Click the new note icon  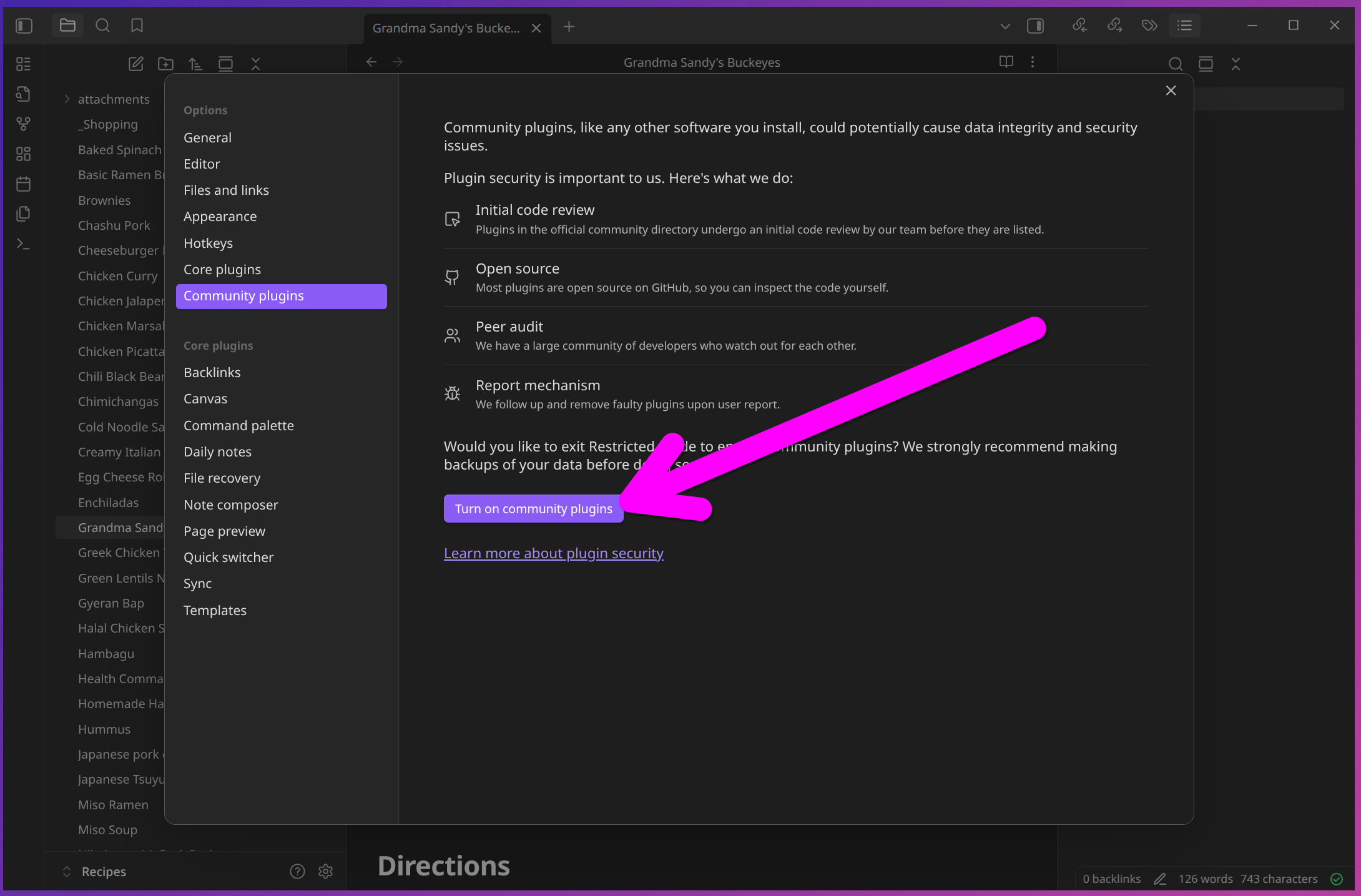coord(135,63)
